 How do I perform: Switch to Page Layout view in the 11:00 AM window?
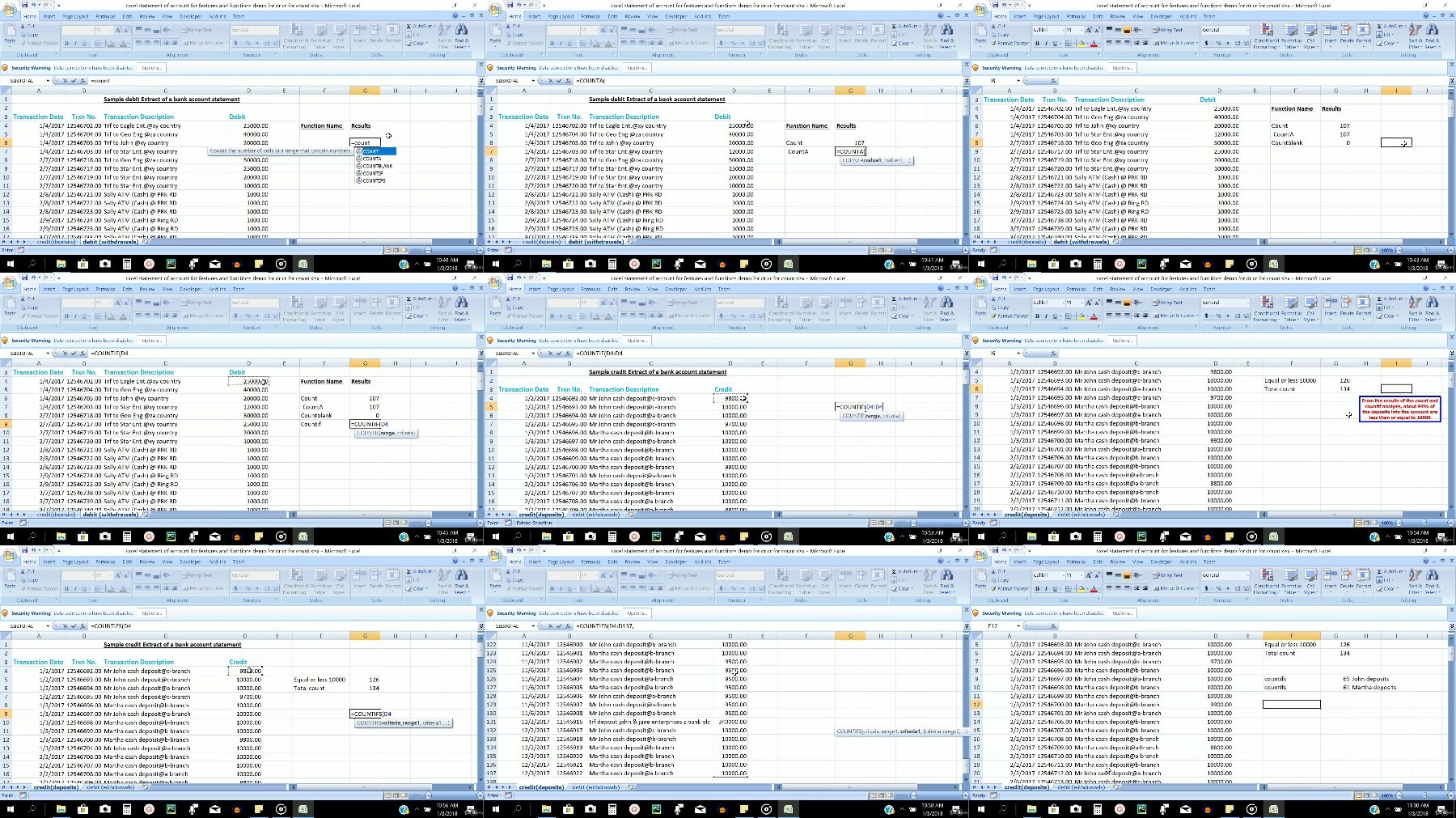(1366, 795)
